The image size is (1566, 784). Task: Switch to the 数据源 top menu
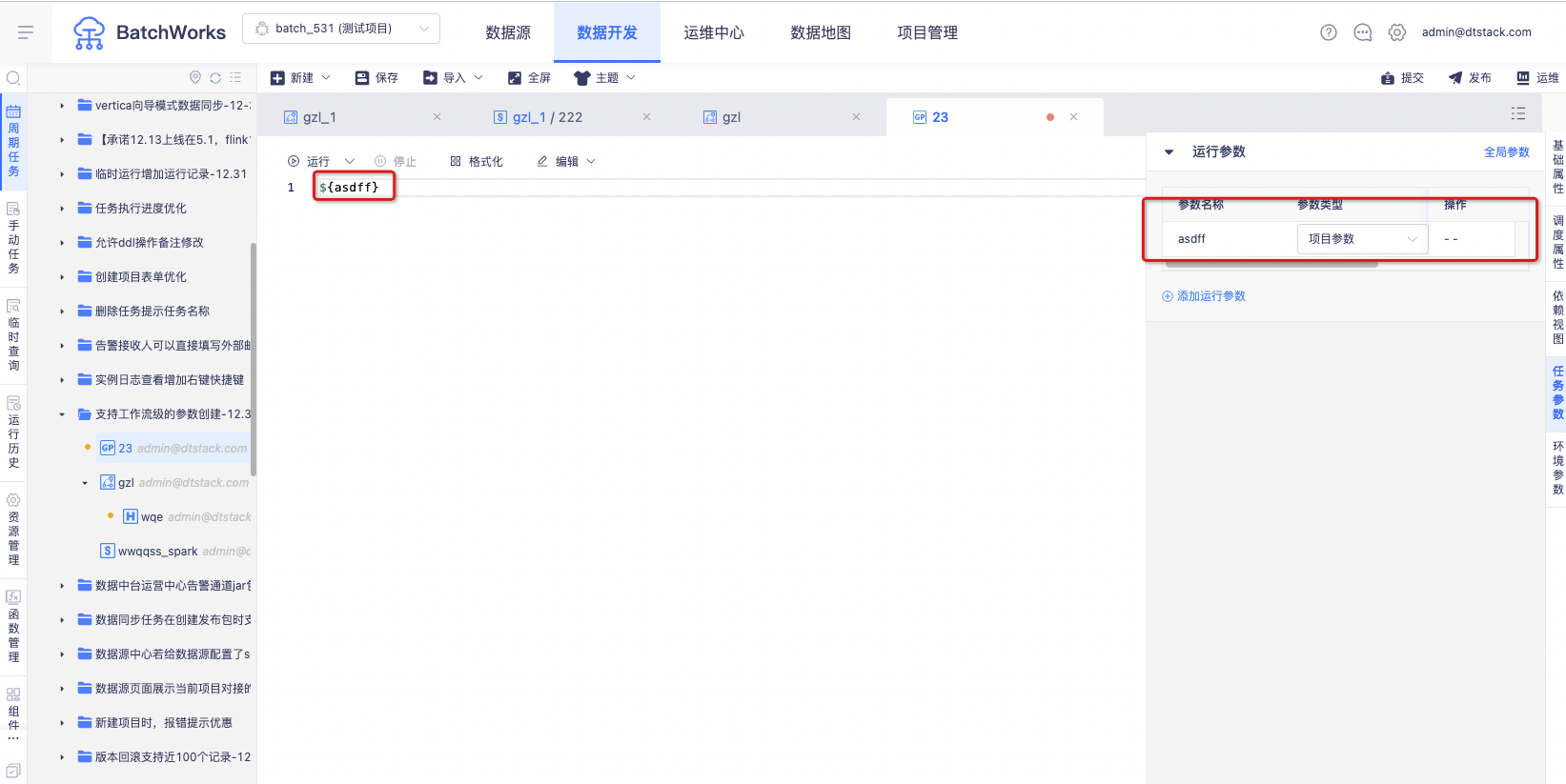pos(508,32)
